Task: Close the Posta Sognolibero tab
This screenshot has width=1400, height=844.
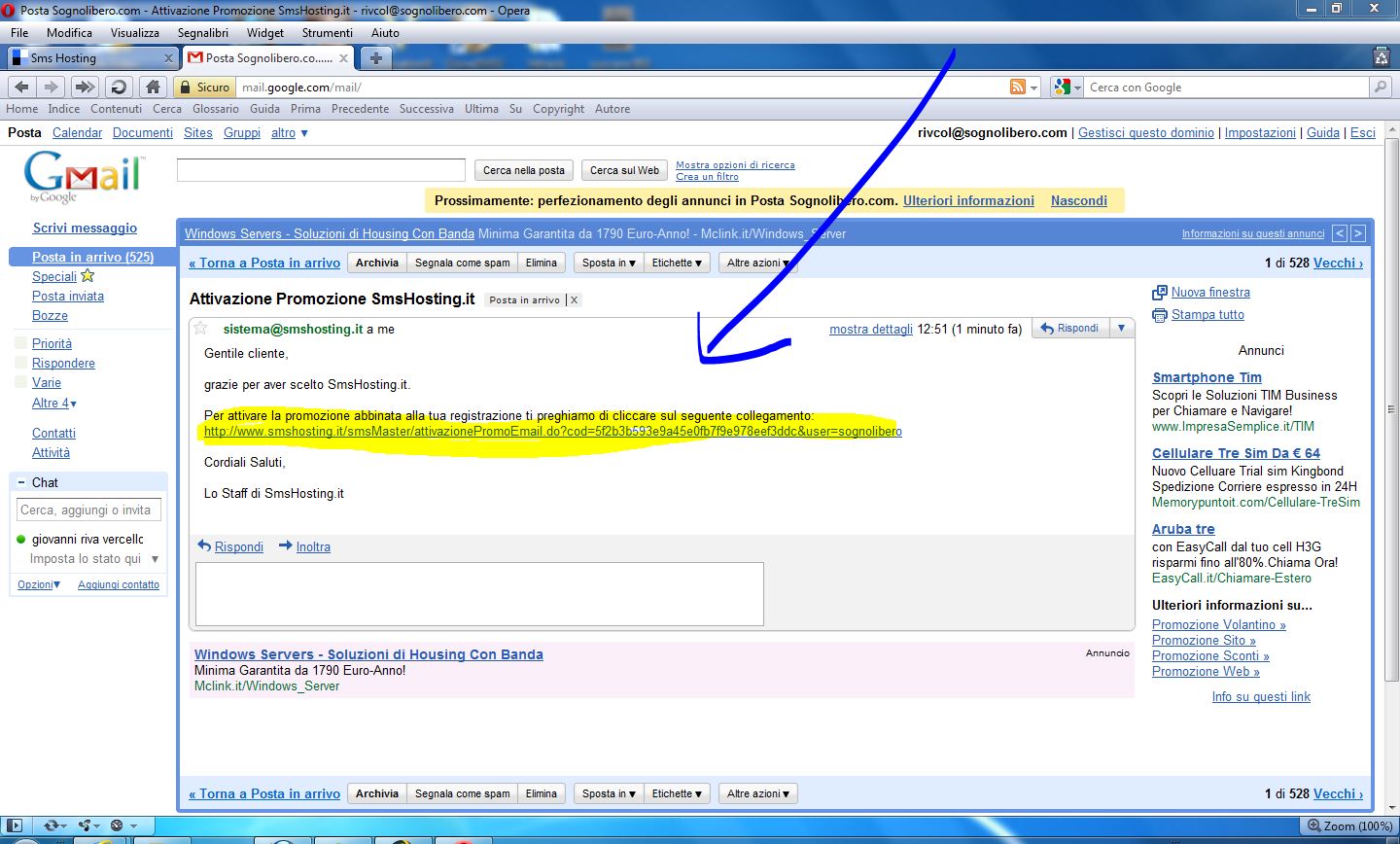Action: pos(343,58)
